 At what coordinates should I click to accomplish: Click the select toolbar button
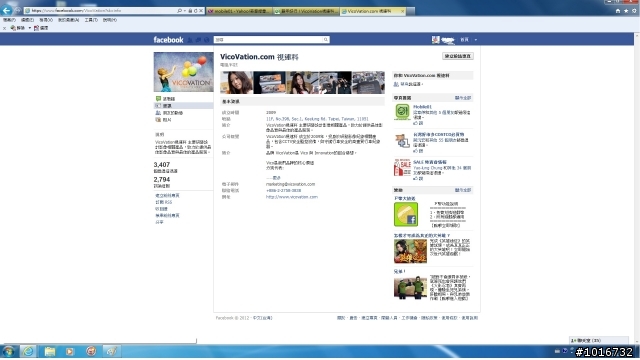(41, 28)
